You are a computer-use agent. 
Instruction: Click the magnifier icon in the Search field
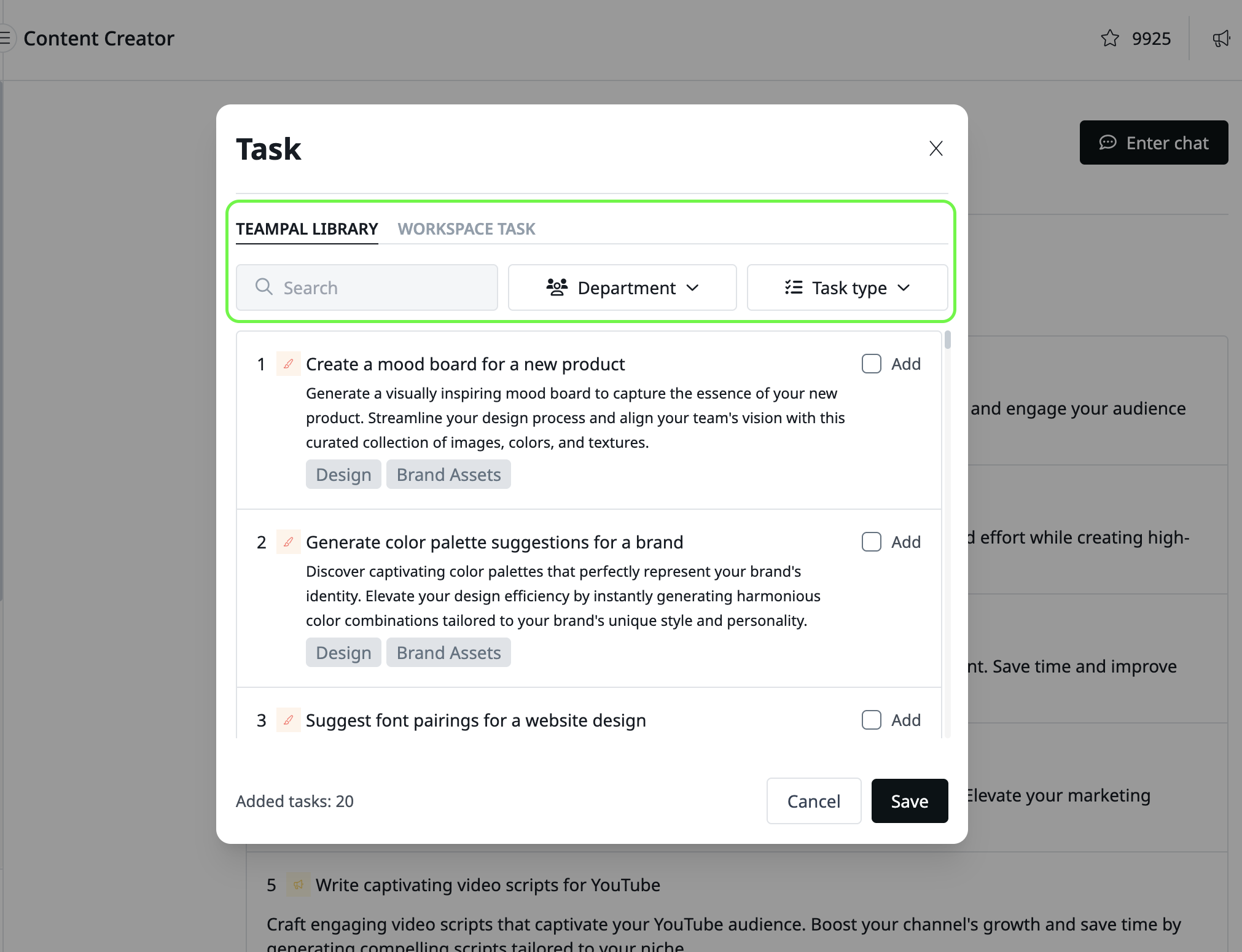point(264,287)
